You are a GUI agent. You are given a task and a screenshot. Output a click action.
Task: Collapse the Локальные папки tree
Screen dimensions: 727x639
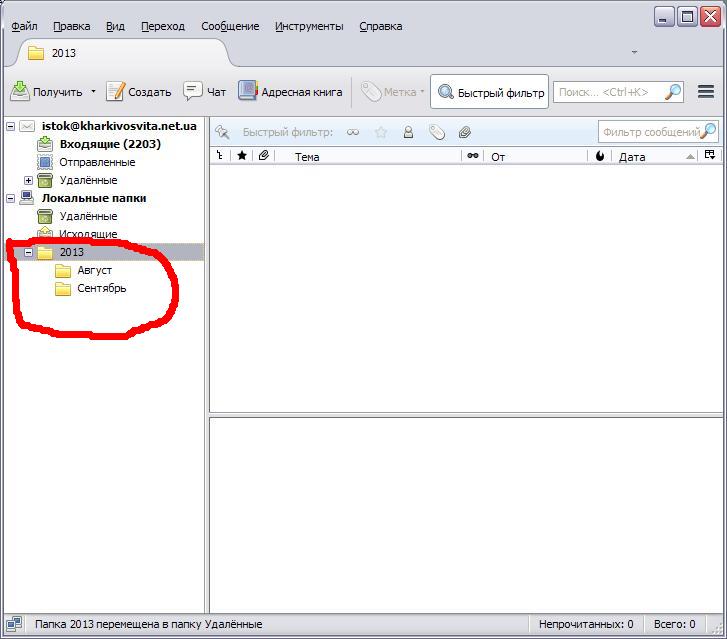coord(11,198)
